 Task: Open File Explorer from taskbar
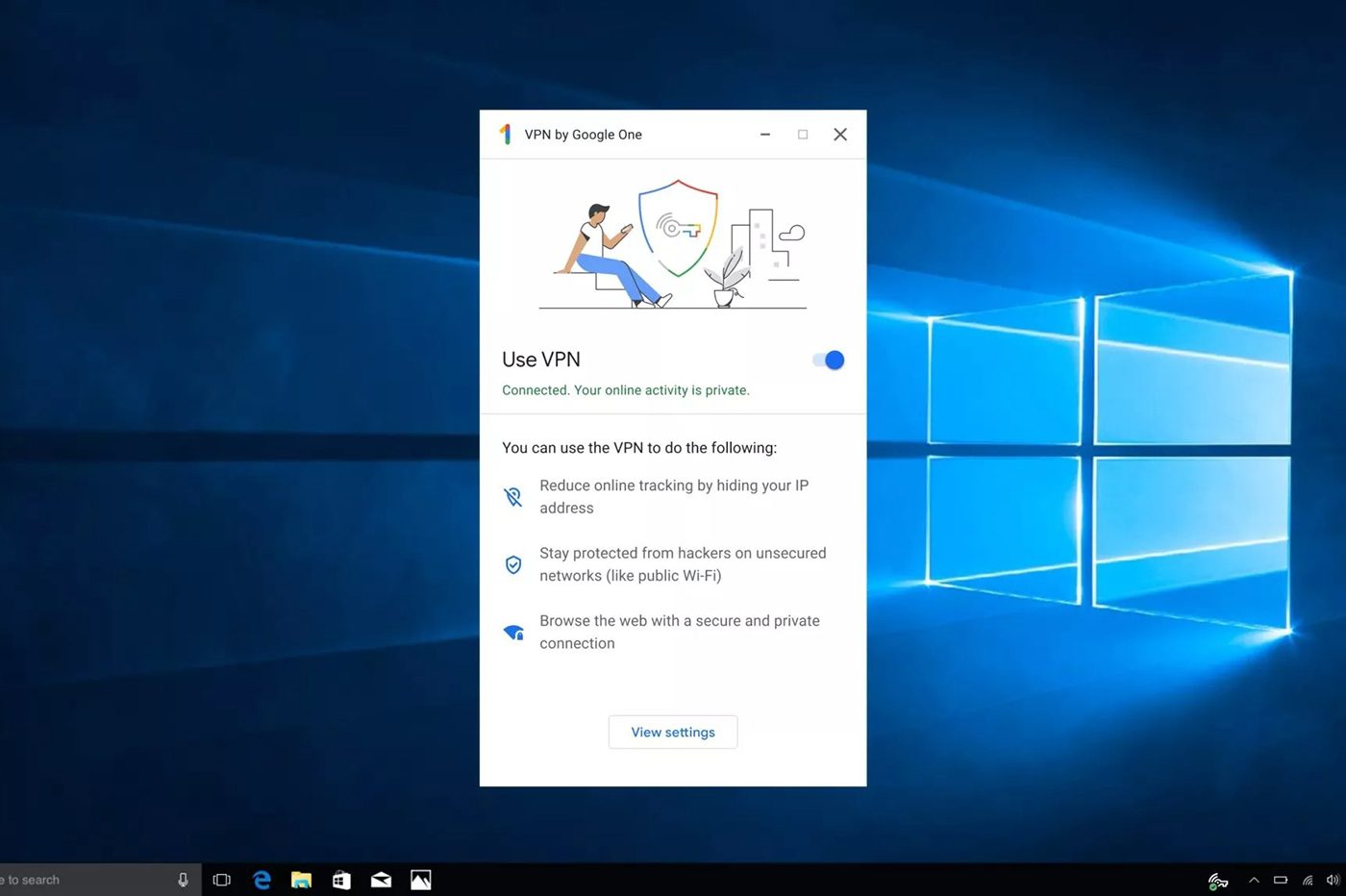click(x=302, y=880)
